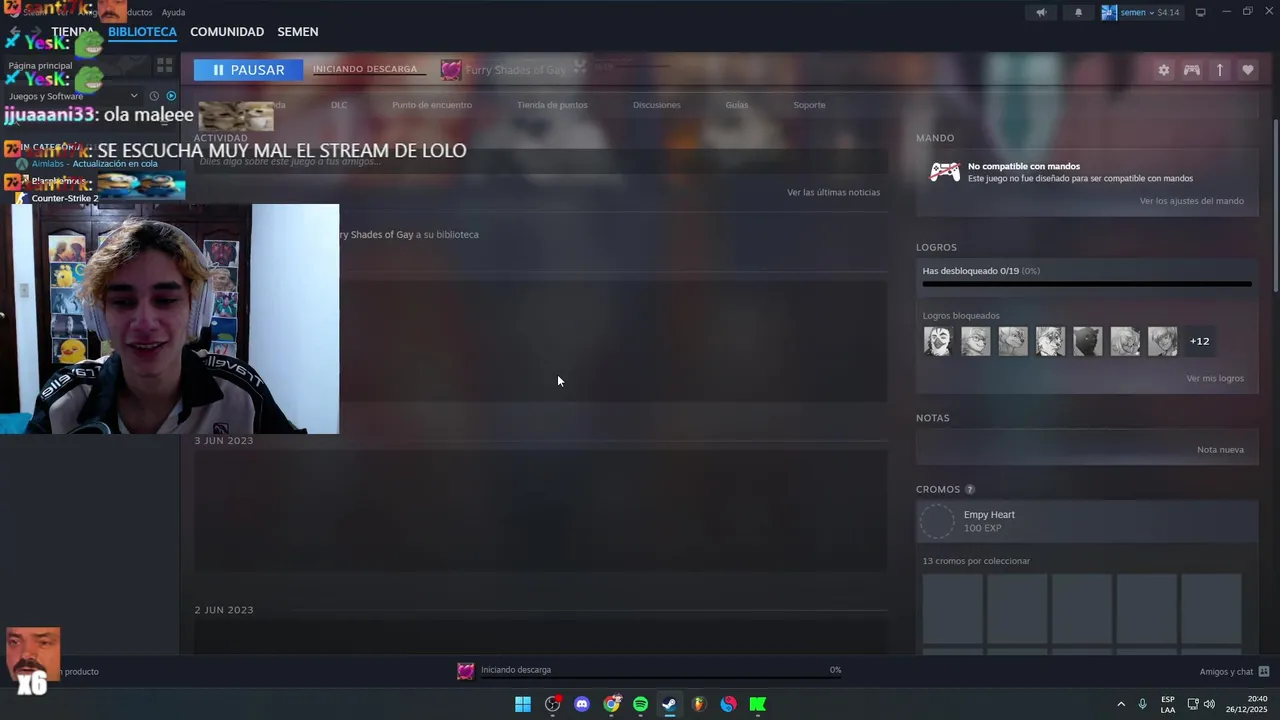Click the INICIANDO DESCARGA status text
Viewport: 1280px width, 720px height.
click(x=365, y=69)
